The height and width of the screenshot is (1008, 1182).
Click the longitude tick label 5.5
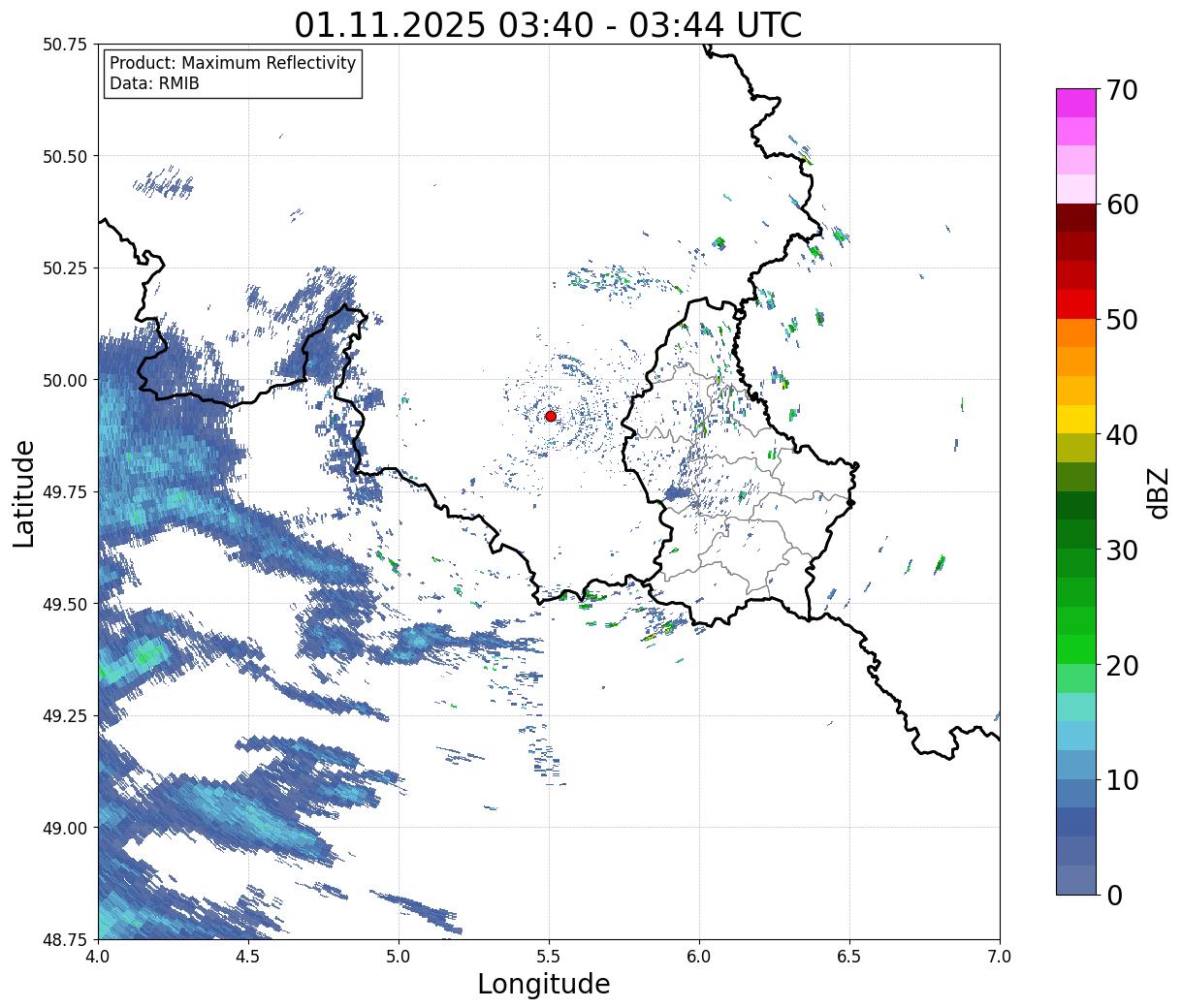pos(549,956)
